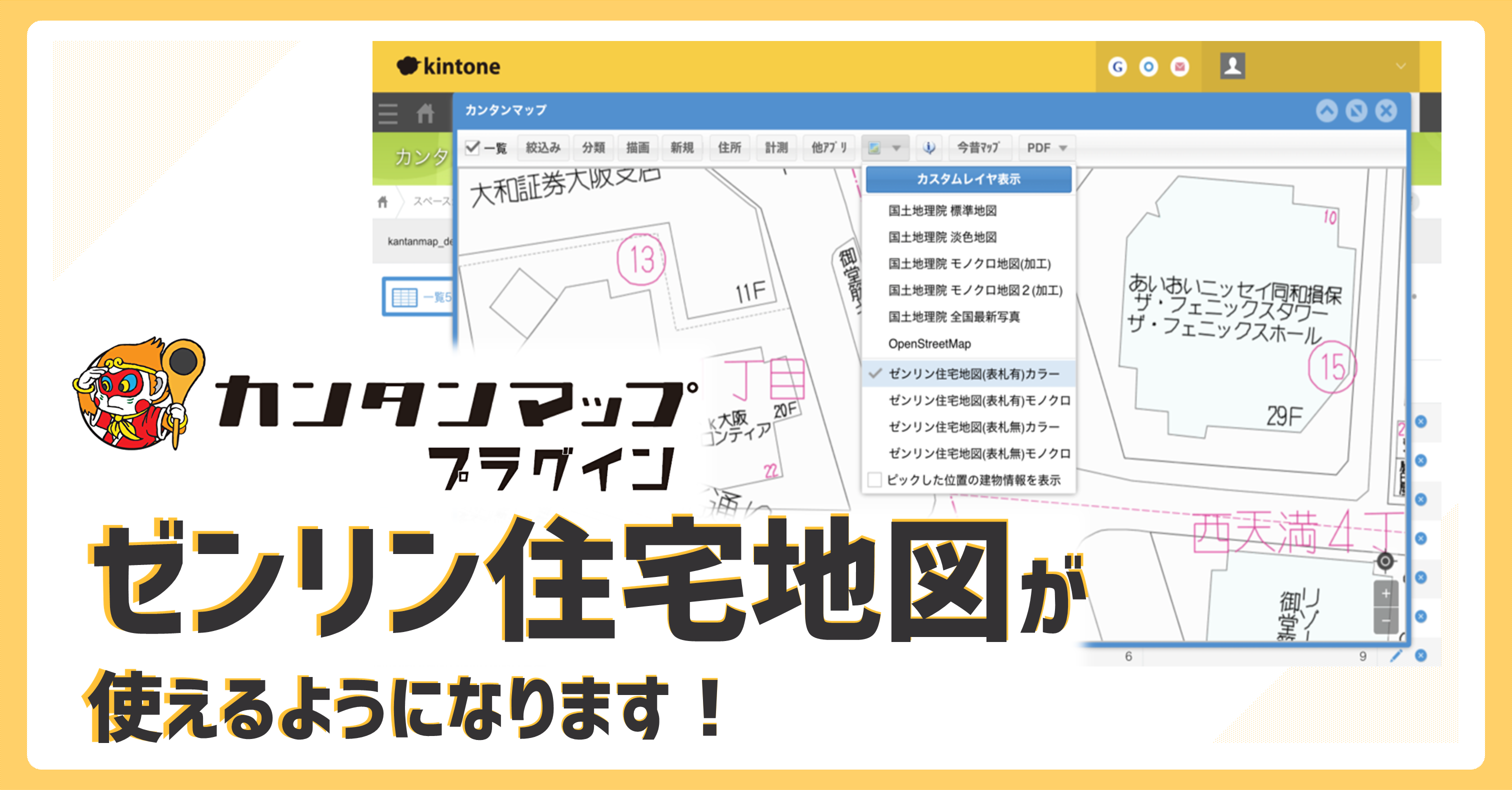Image resolution: width=1512 pixels, height=790 pixels.
Task: Collapse the カンタンマップ window with up-arrow icon
Action: point(1326,110)
